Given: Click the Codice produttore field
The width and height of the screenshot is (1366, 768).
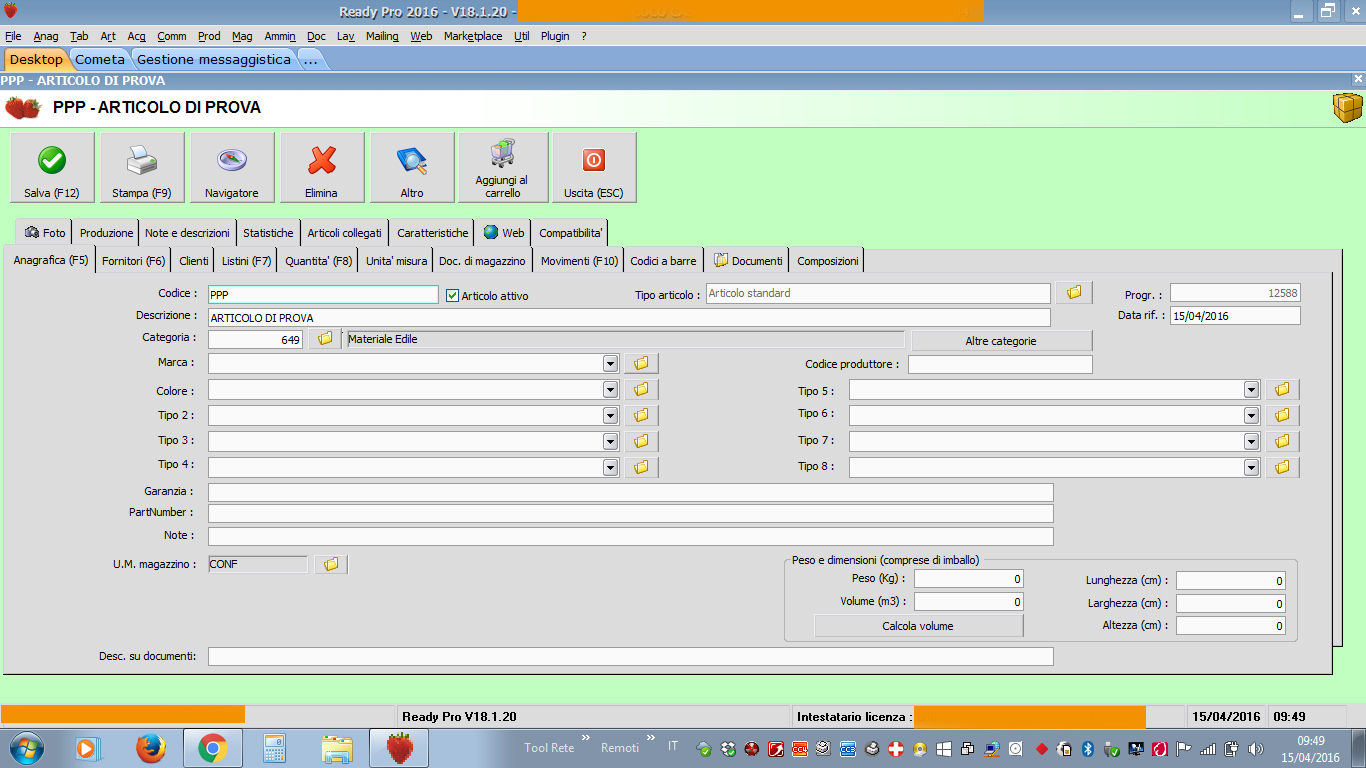Looking at the screenshot, I should click(x=1000, y=365).
